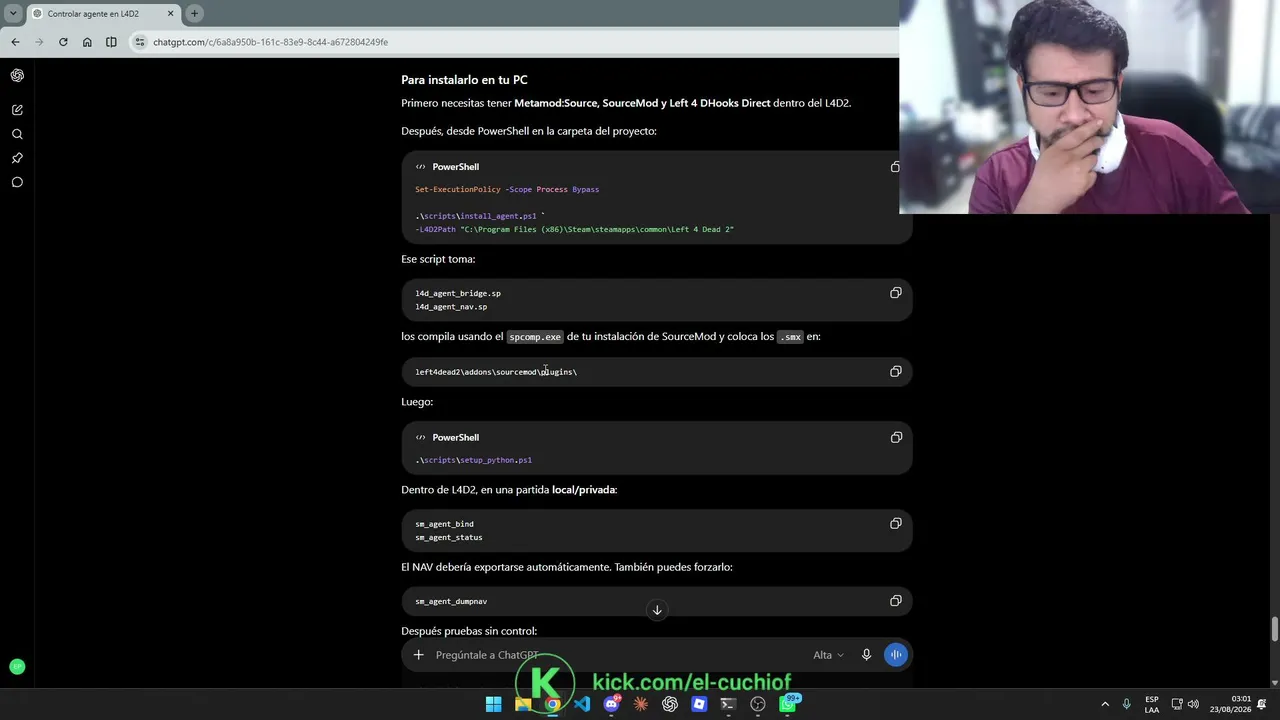Toggle the browser side panel
Screen dimensions: 1280x720
111,42
